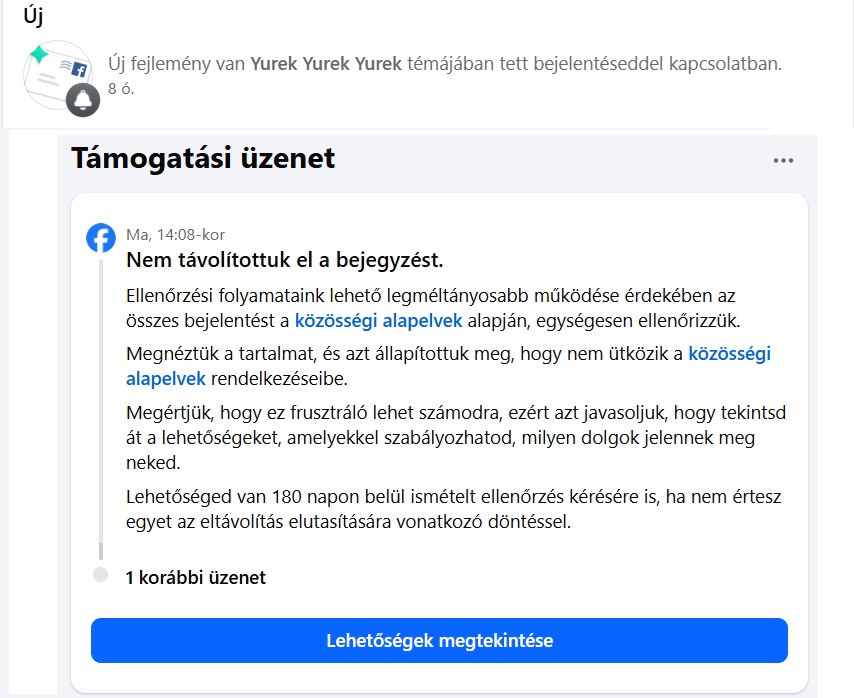Click the paragraph starting with "Megértjük, hogy ez frusztráló"

[441, 438]
